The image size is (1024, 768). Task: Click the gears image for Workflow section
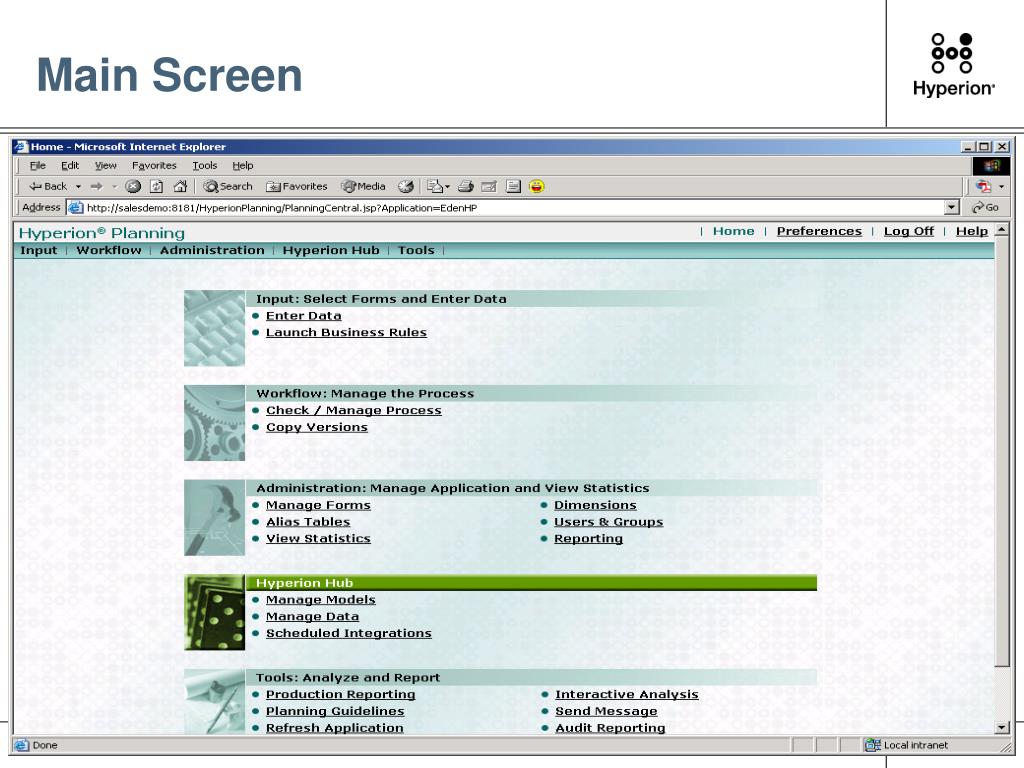click(x=215, y=423)
